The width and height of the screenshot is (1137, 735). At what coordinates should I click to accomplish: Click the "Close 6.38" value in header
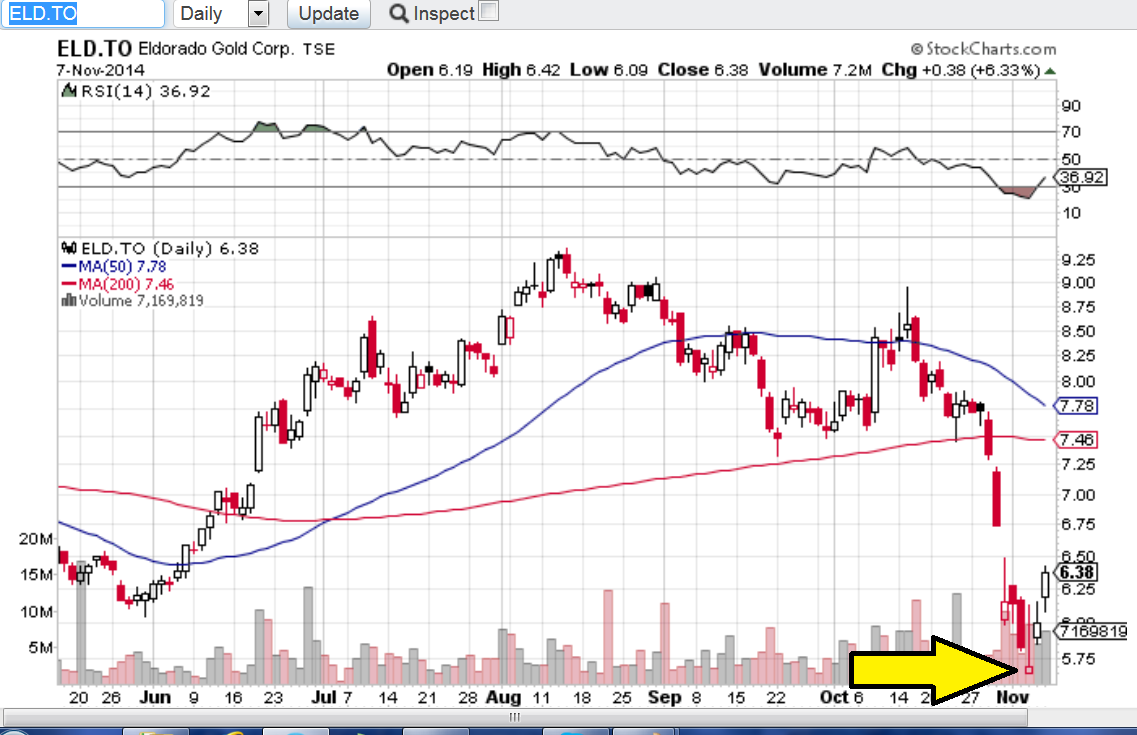[x=703, y=70]
